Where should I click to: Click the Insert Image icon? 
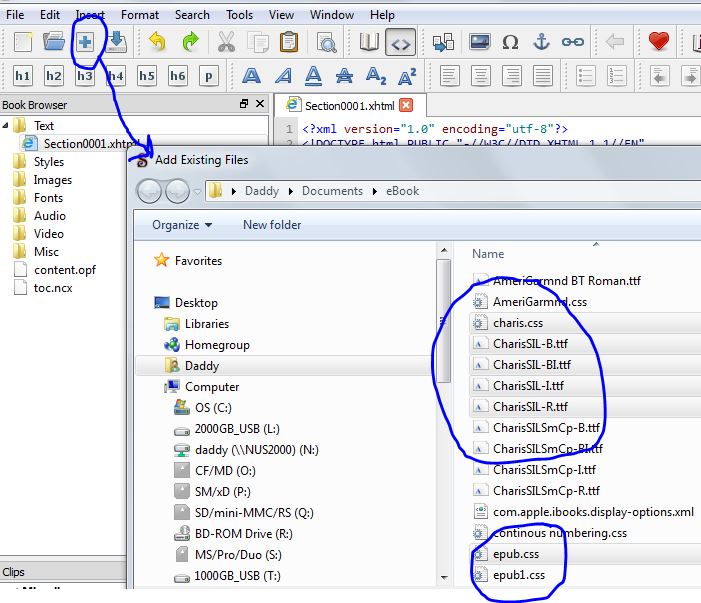coord(479,42)
